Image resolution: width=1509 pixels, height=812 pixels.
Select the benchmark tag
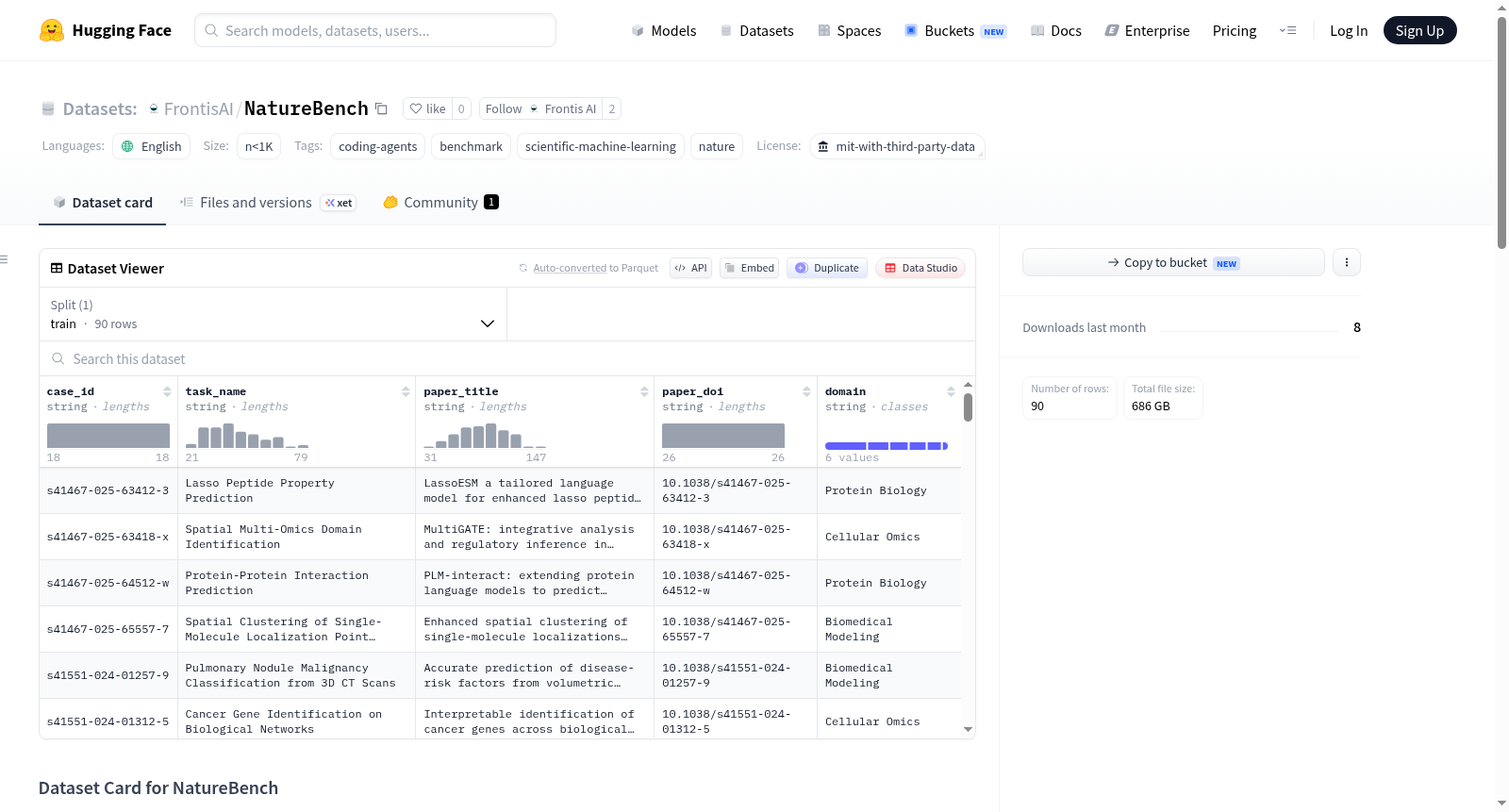471,146
